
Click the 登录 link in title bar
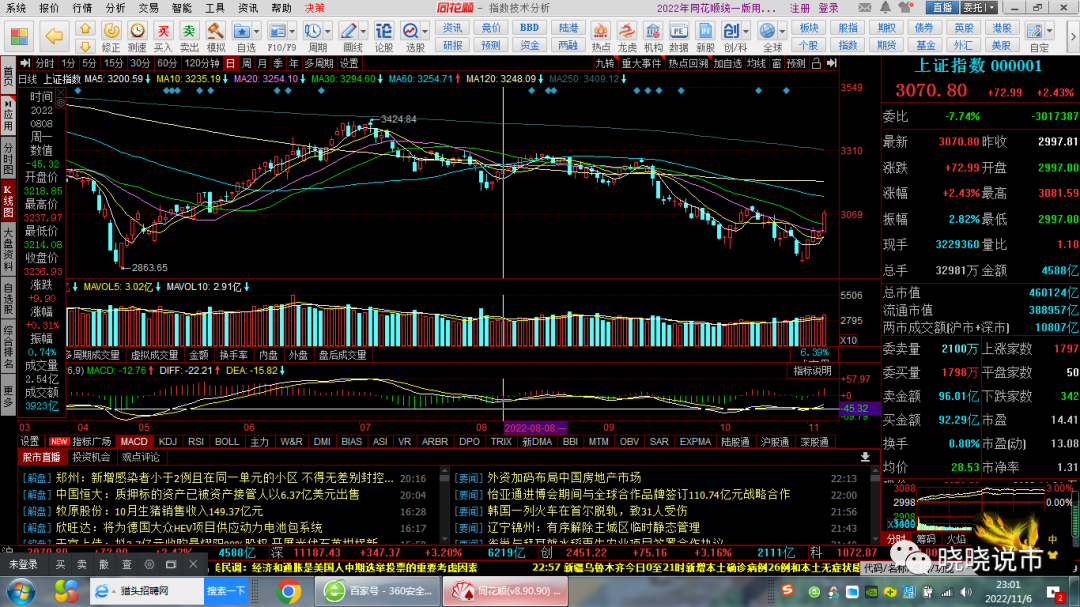tap(829, 8)
